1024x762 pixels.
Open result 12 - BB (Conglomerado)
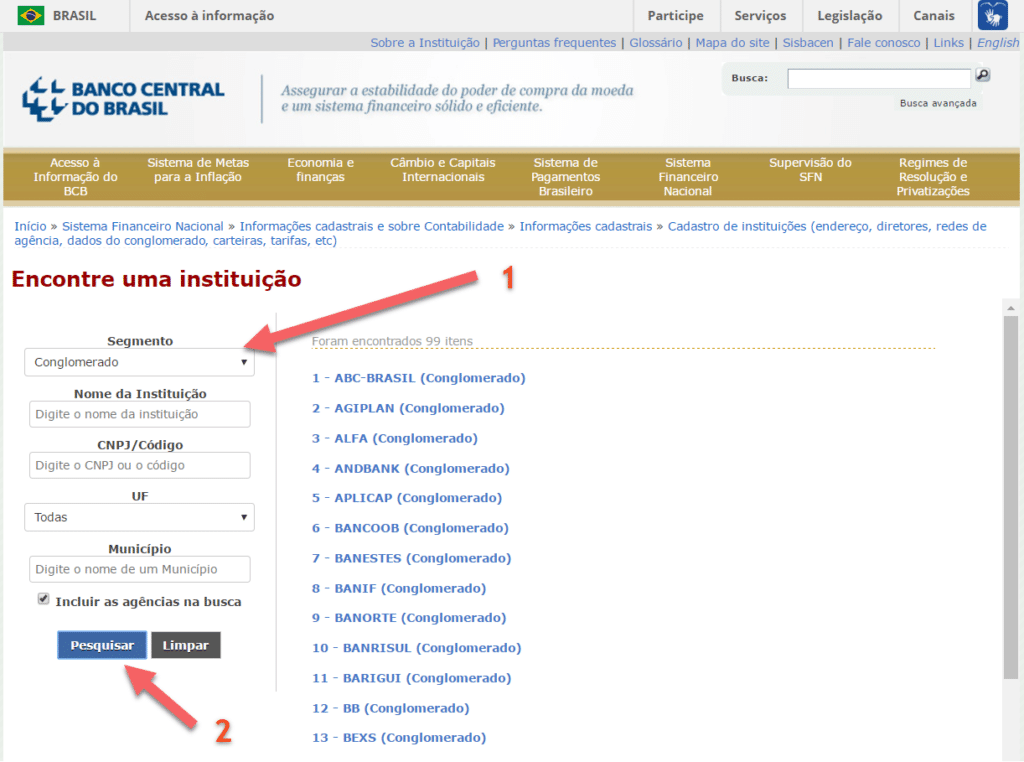(391, 708)
